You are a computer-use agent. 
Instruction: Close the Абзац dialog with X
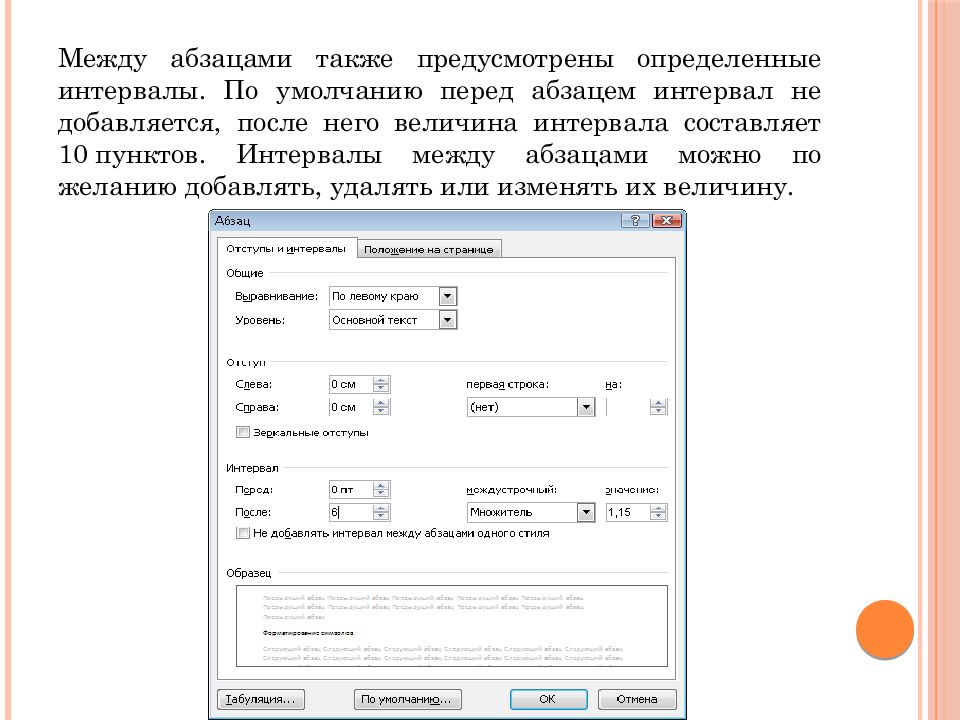(667, 220)
